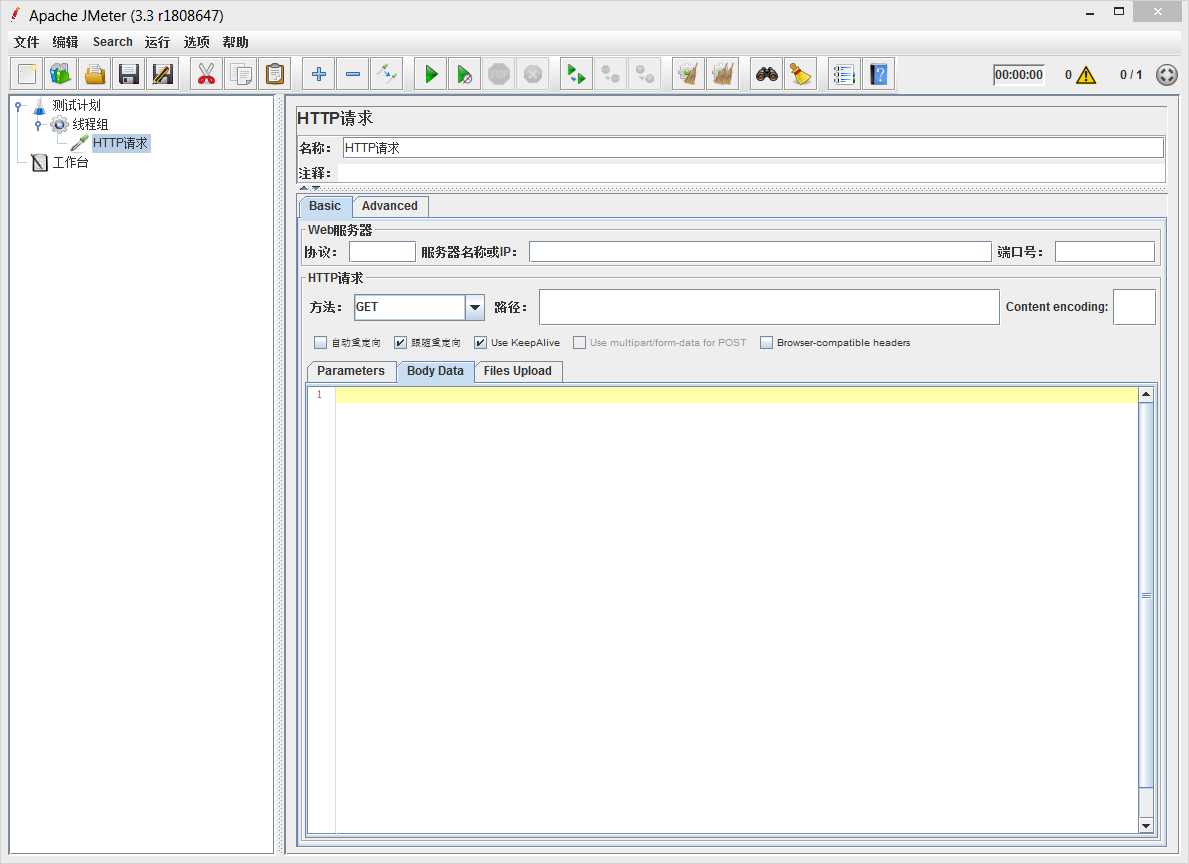Click line 1 of the body data editor
The height and width of the screenshot is (864, 1189).
point(736,394)
